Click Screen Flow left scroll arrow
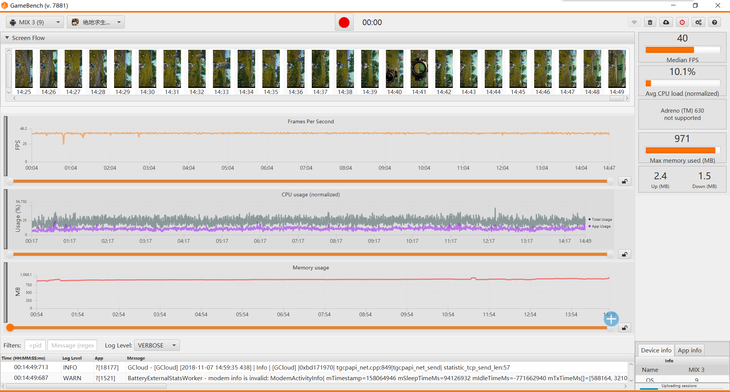The width and height of the screenshot is (730, 392). pyautogui.click(x=14, y=98)
